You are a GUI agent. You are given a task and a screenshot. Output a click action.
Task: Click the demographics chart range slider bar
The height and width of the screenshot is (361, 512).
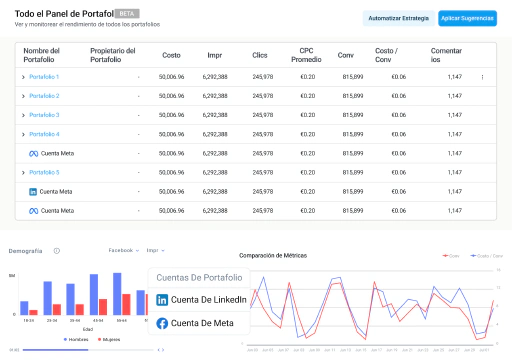click(88, 350)
